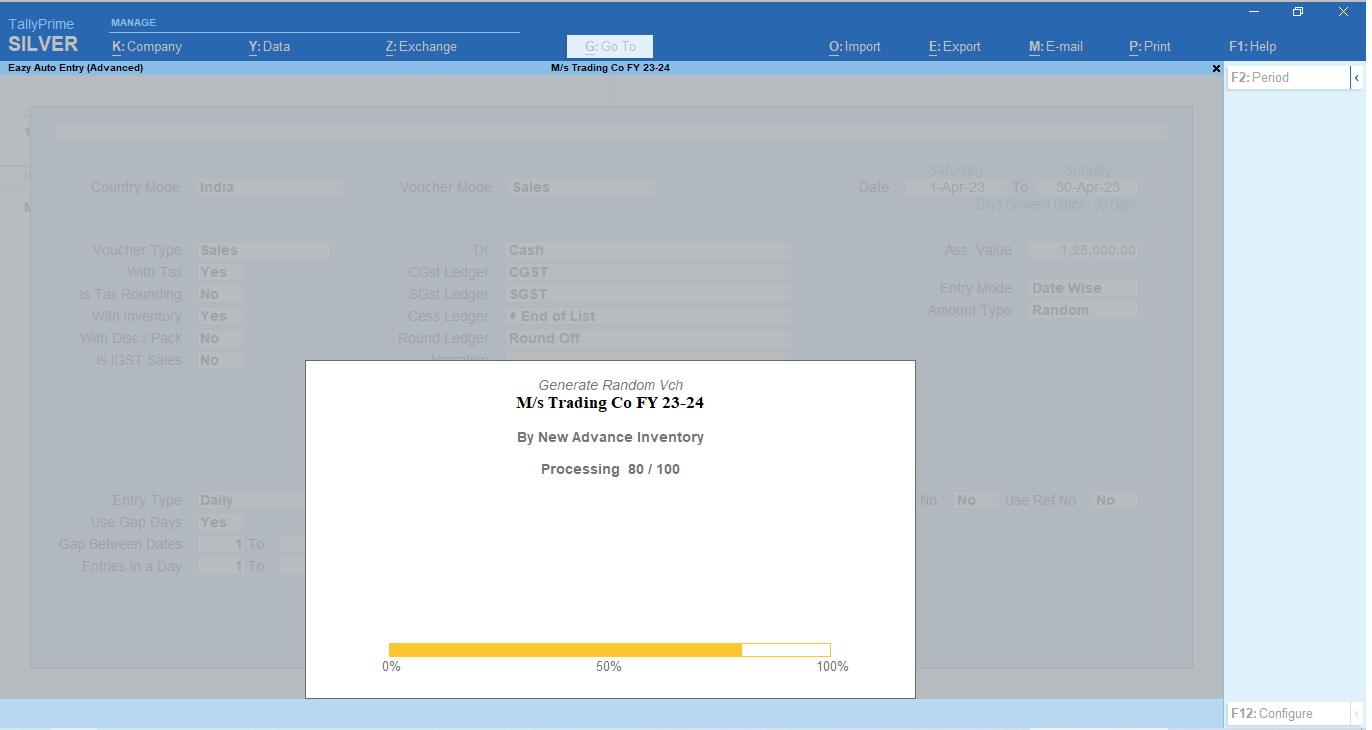
Task: Collapse the panel arrow beside F12 Configure
Action: point(1356,713)
